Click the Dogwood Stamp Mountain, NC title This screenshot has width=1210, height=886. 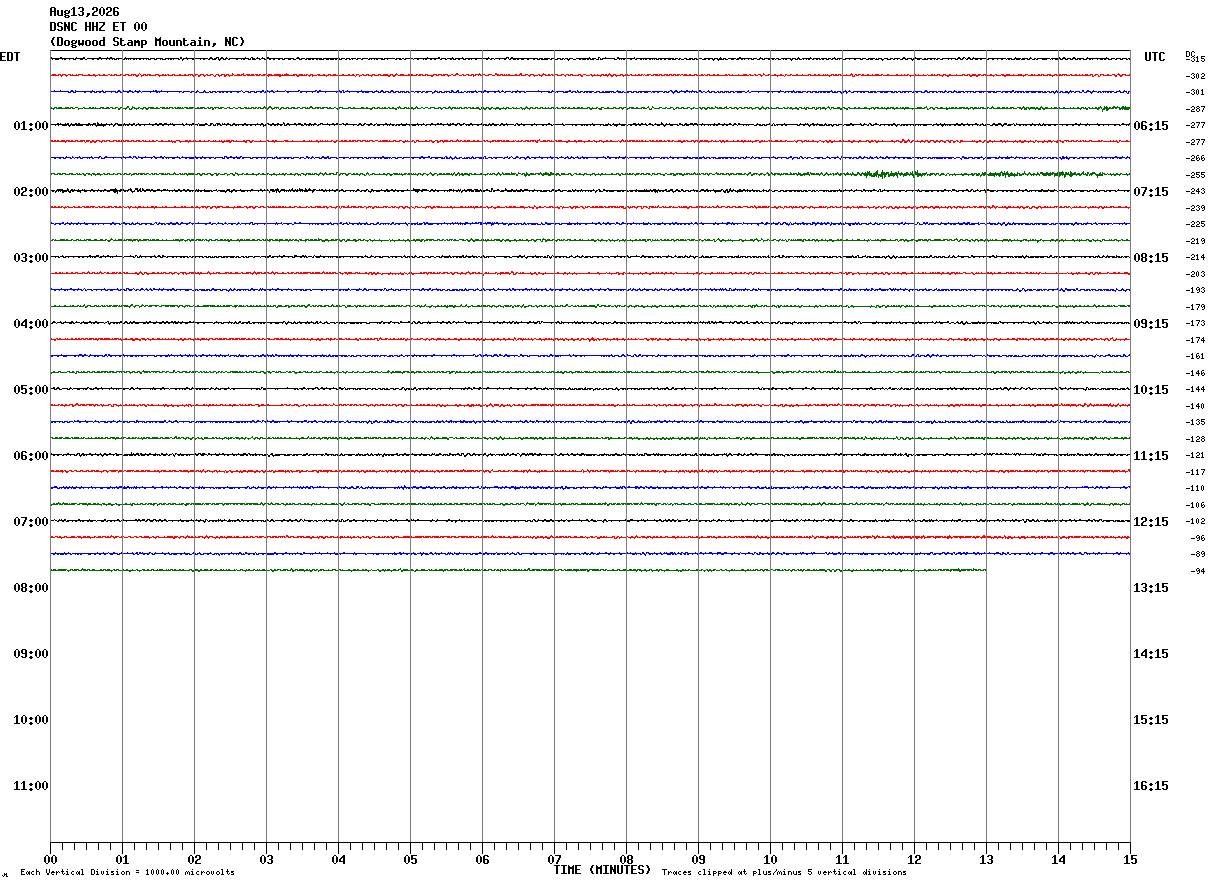147,42
